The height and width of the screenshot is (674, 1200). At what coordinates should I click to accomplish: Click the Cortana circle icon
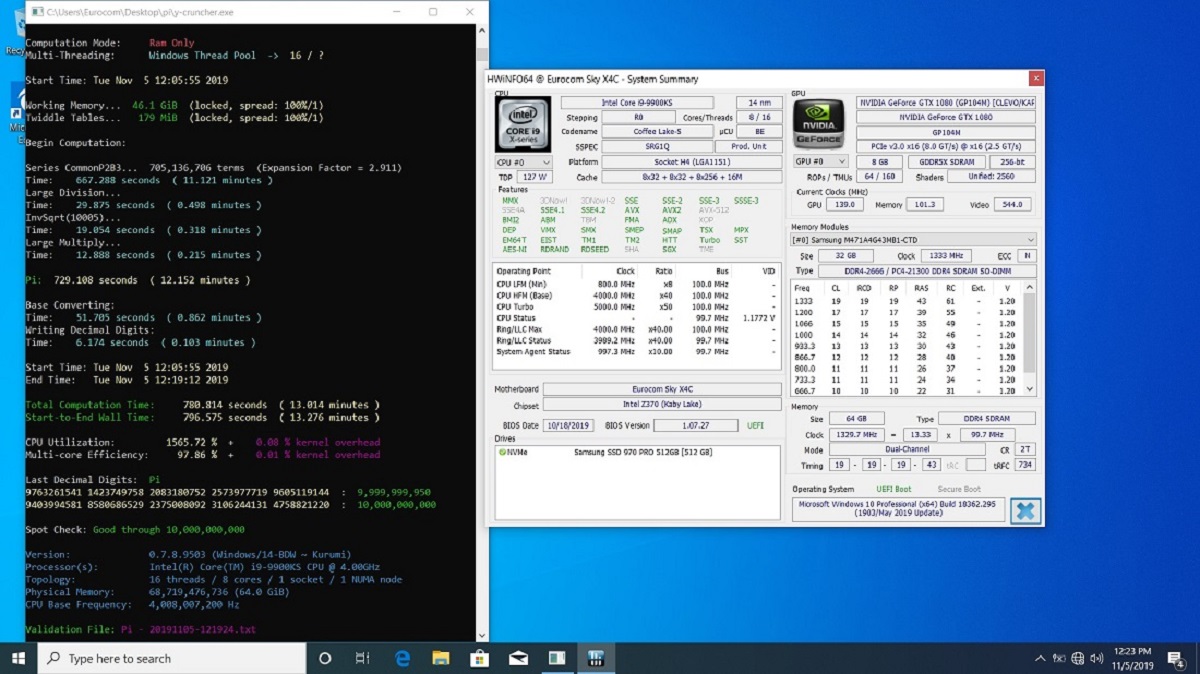325,658
